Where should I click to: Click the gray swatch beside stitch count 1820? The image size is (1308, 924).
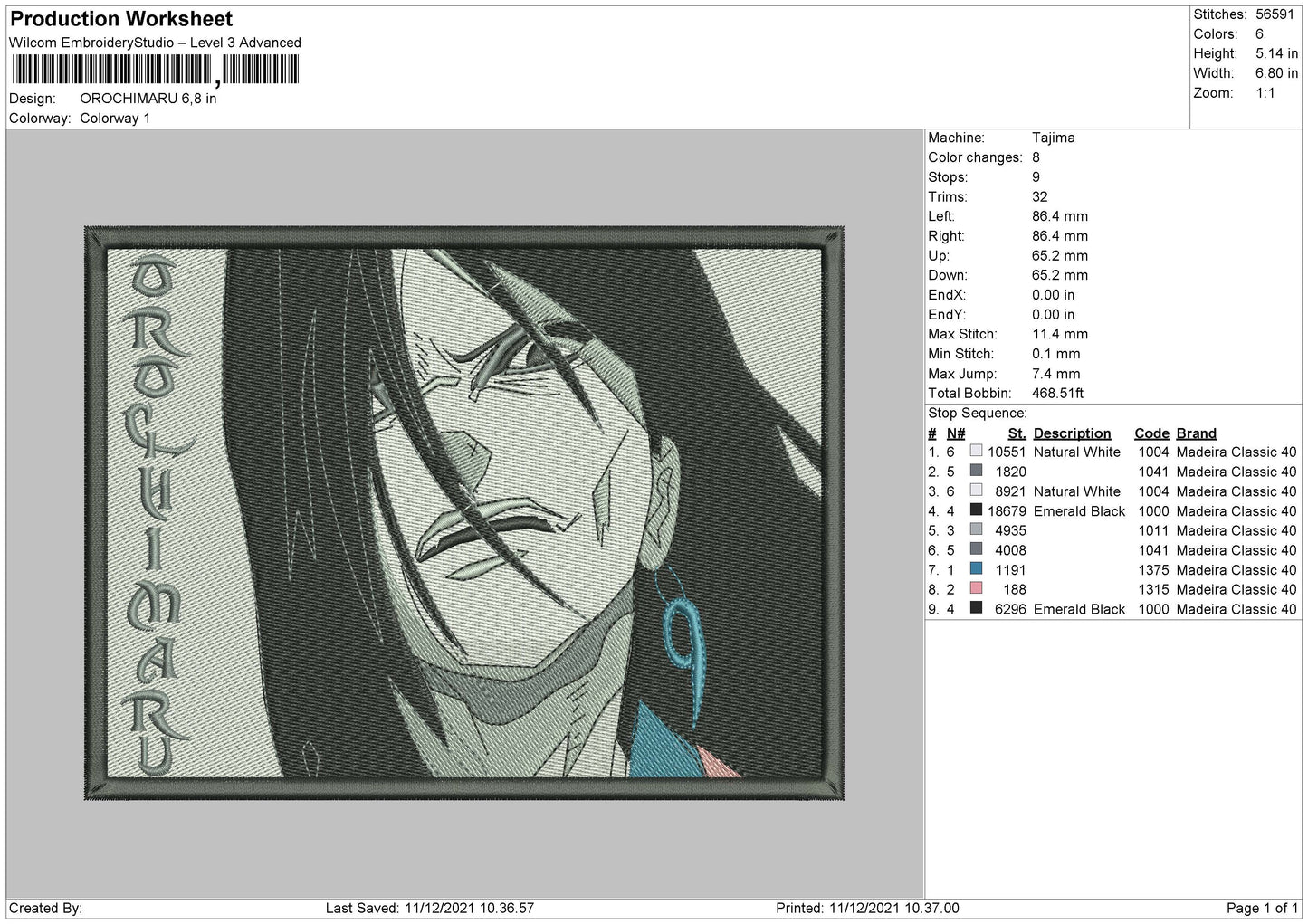pyautogui.click(x=976, y=472)
